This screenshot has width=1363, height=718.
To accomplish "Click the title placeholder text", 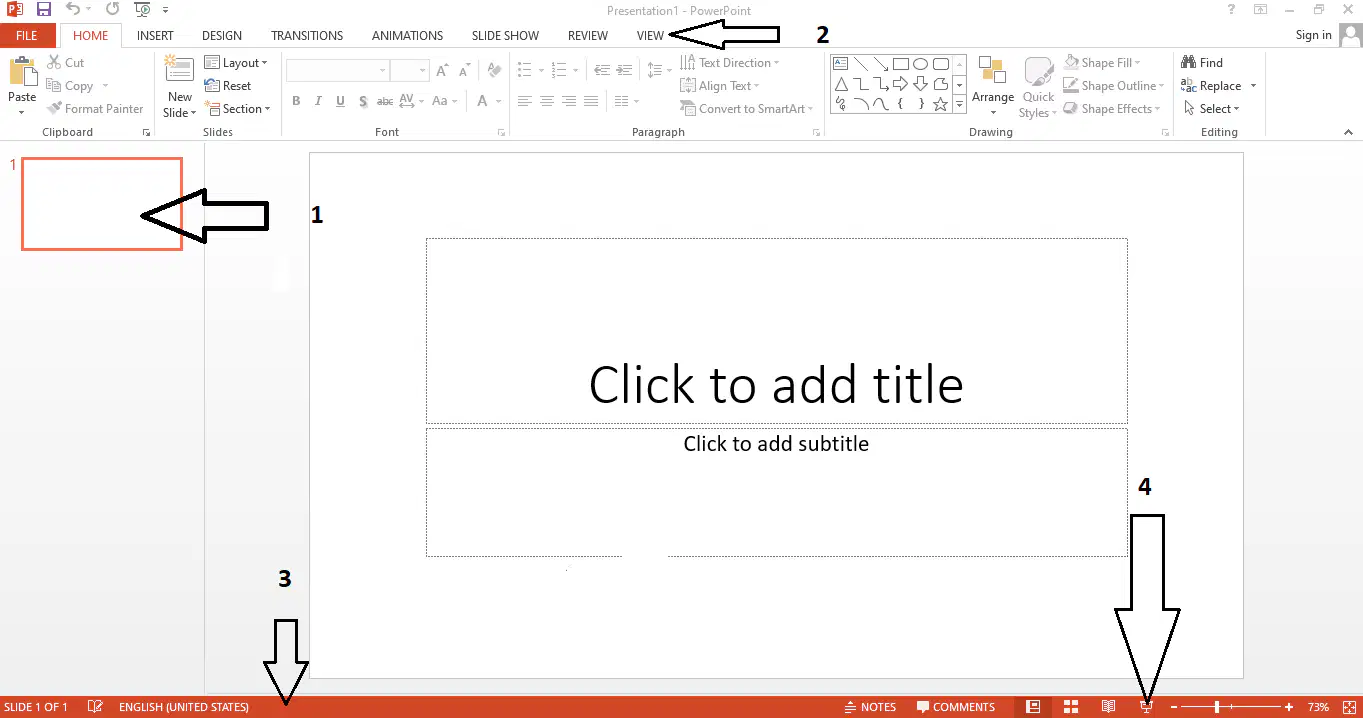I will click(x=776, y=384).
